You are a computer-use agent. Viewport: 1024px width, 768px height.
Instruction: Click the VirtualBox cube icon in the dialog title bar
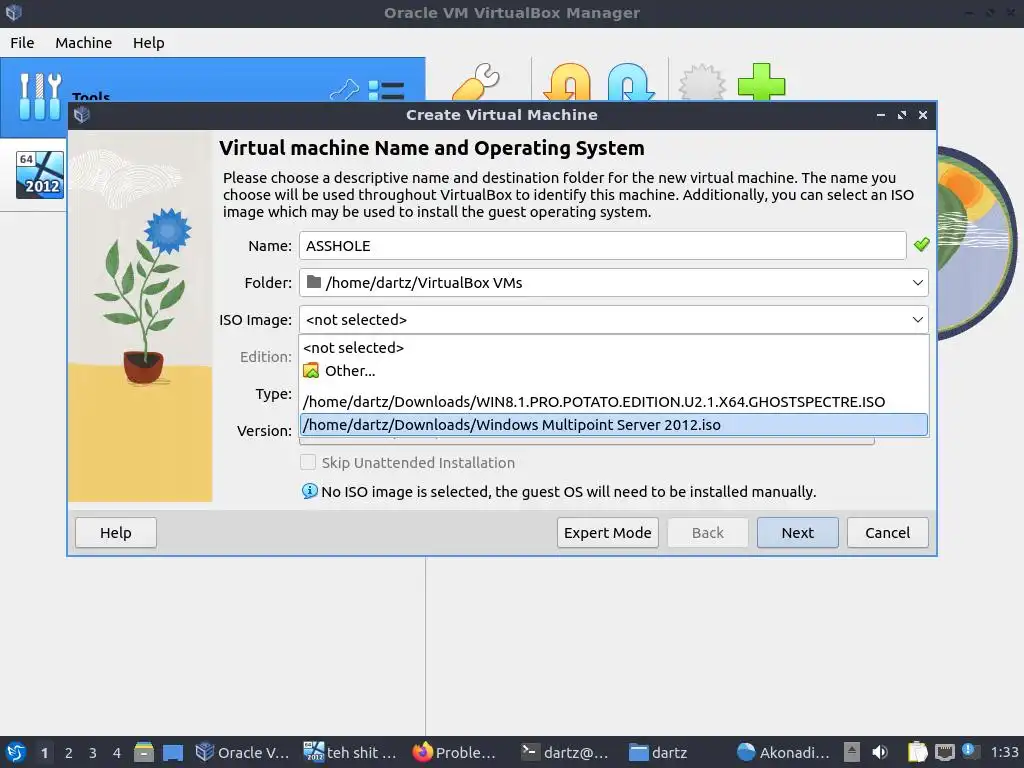click(82, 115)
